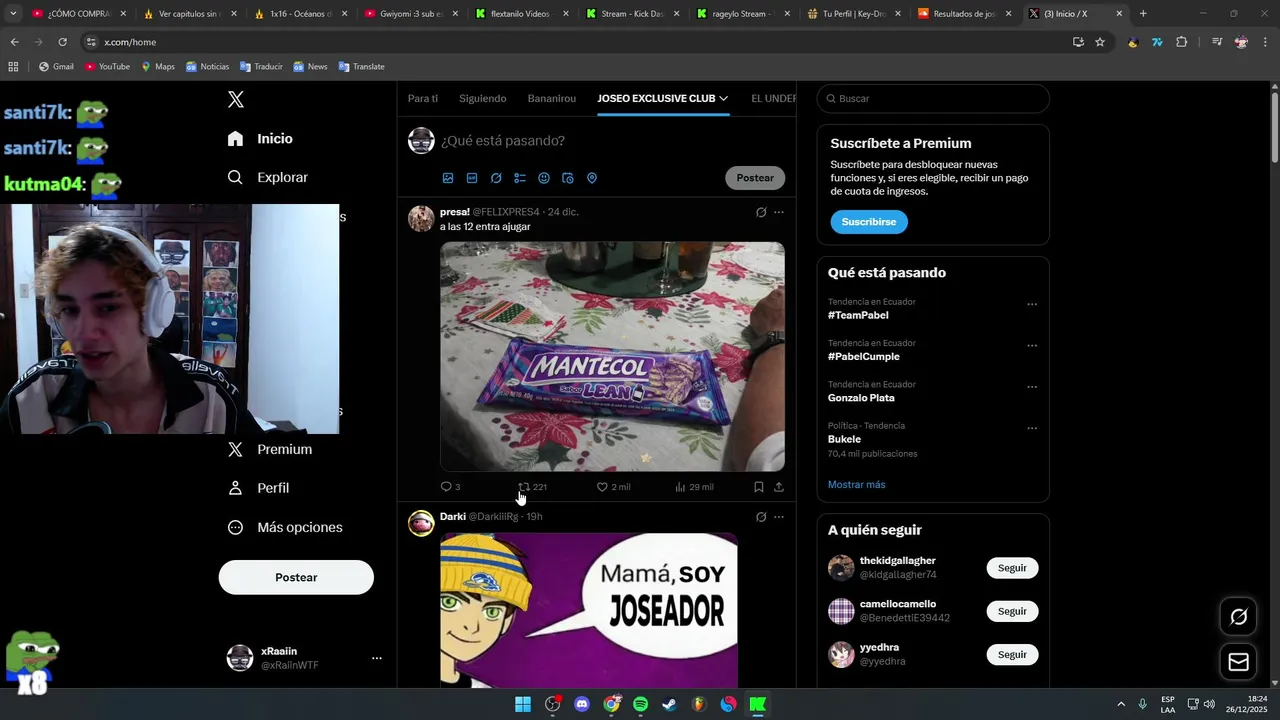Open the Mamá, soy joseador image

[589, 609]
